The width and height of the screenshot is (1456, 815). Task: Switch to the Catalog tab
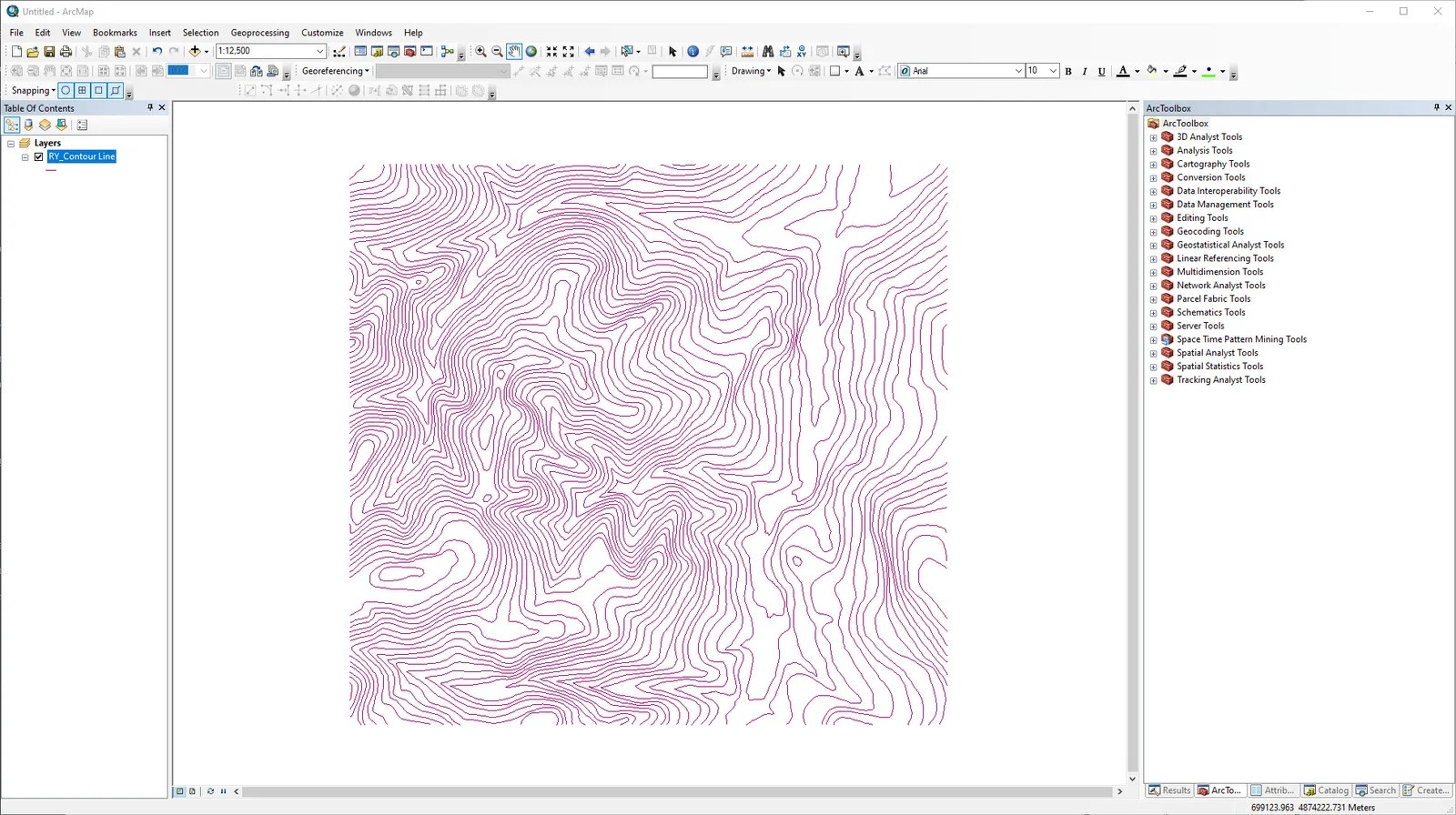[1326, 790]
